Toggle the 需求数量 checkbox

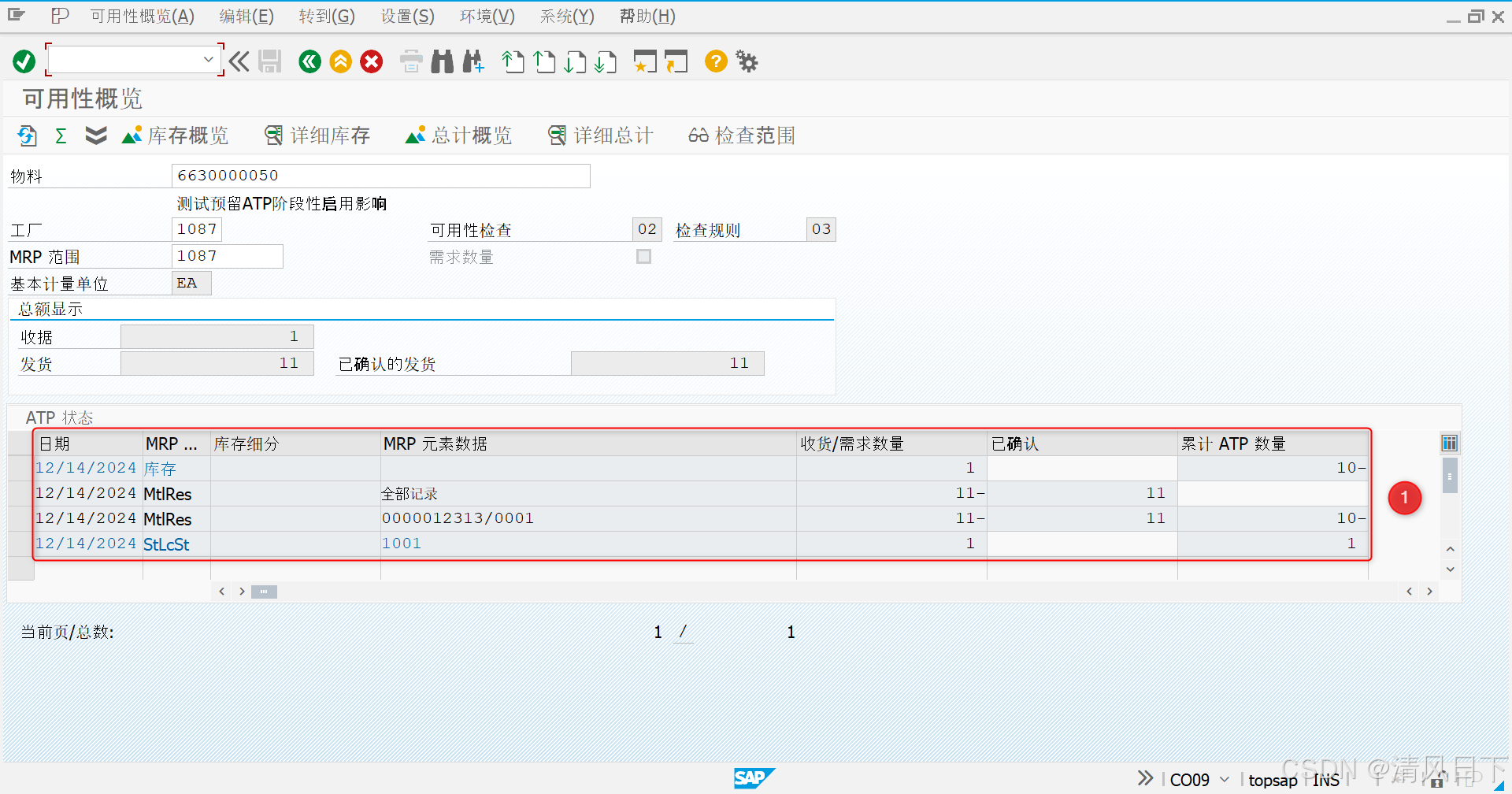click(643, 256)
